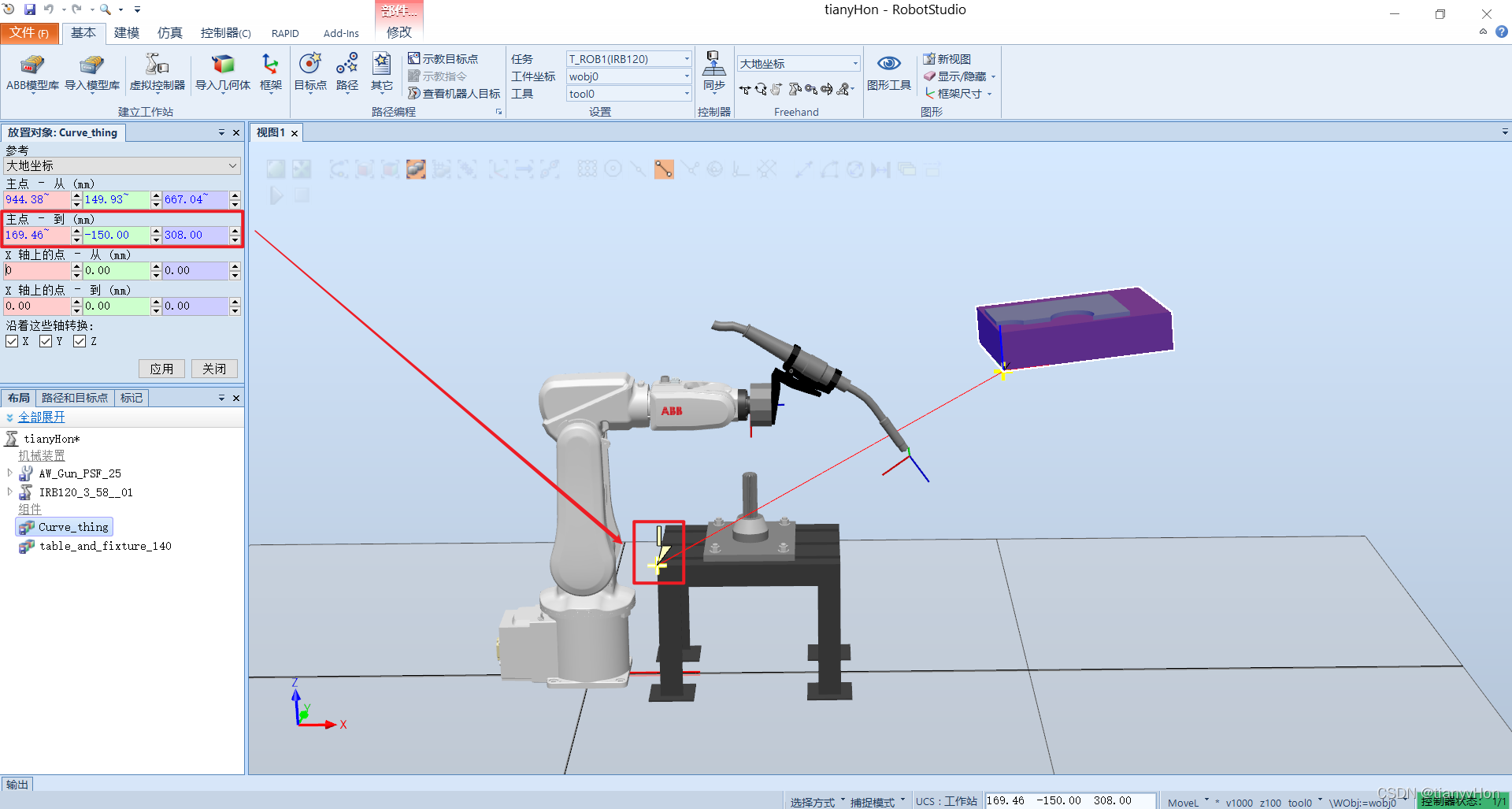Open the 控制器 (Controller) ribbon tab
1512x809 pixels.
tap(225, 33)
